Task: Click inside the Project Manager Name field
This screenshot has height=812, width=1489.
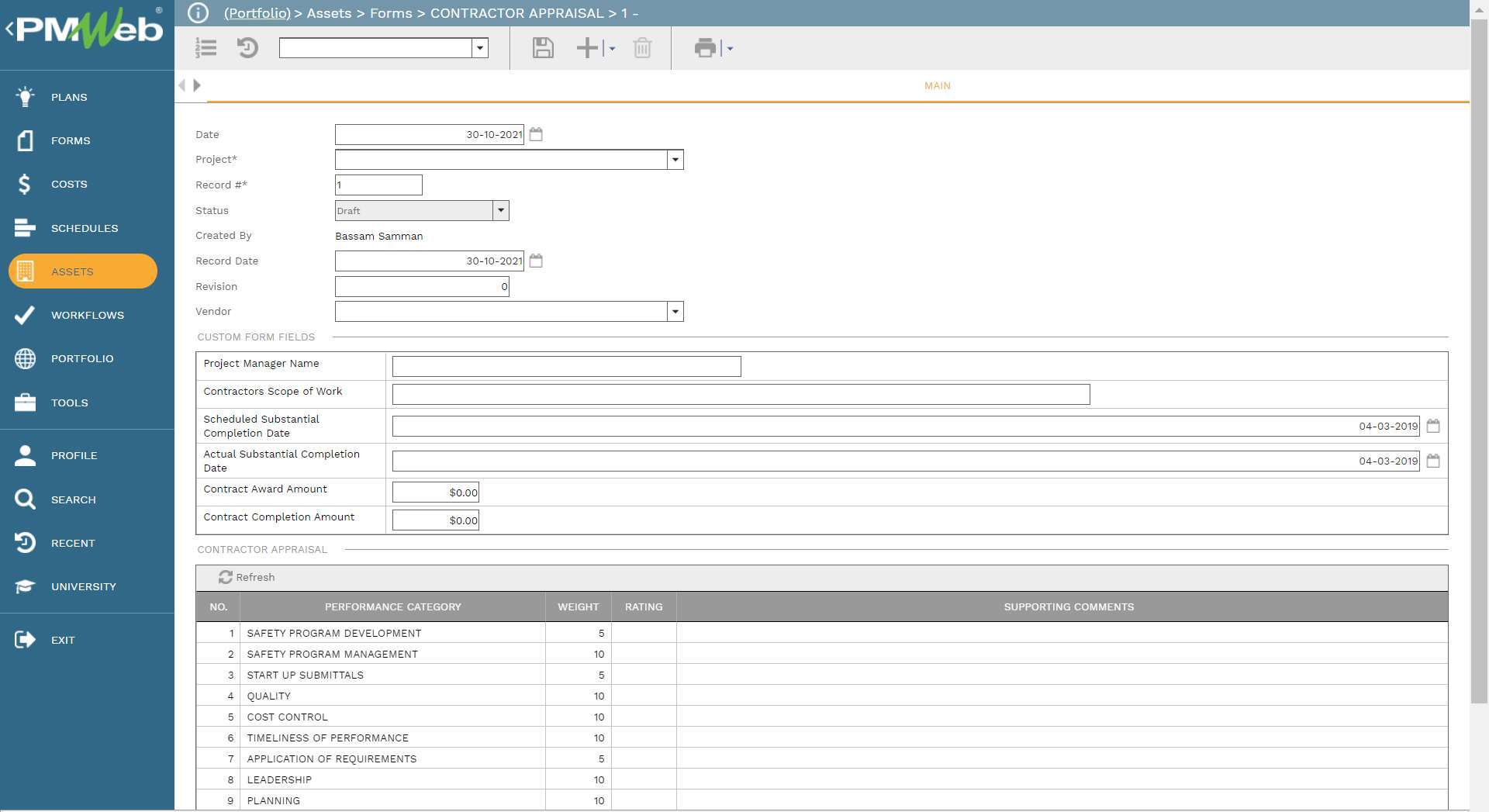Action: (565, 365)
